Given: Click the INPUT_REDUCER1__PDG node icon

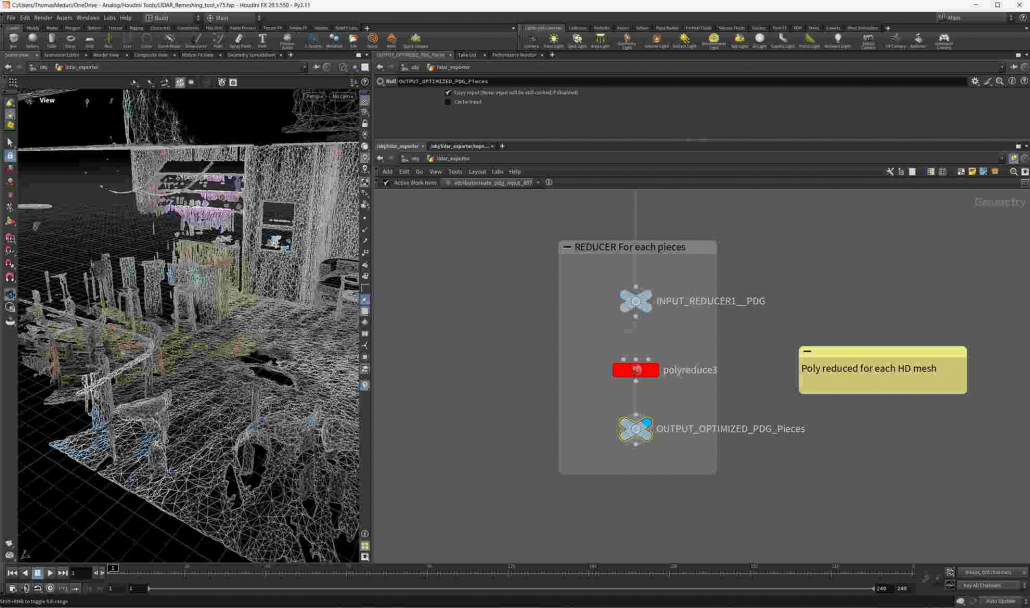Looking at the screenshot, I should [x=635, y=300].
